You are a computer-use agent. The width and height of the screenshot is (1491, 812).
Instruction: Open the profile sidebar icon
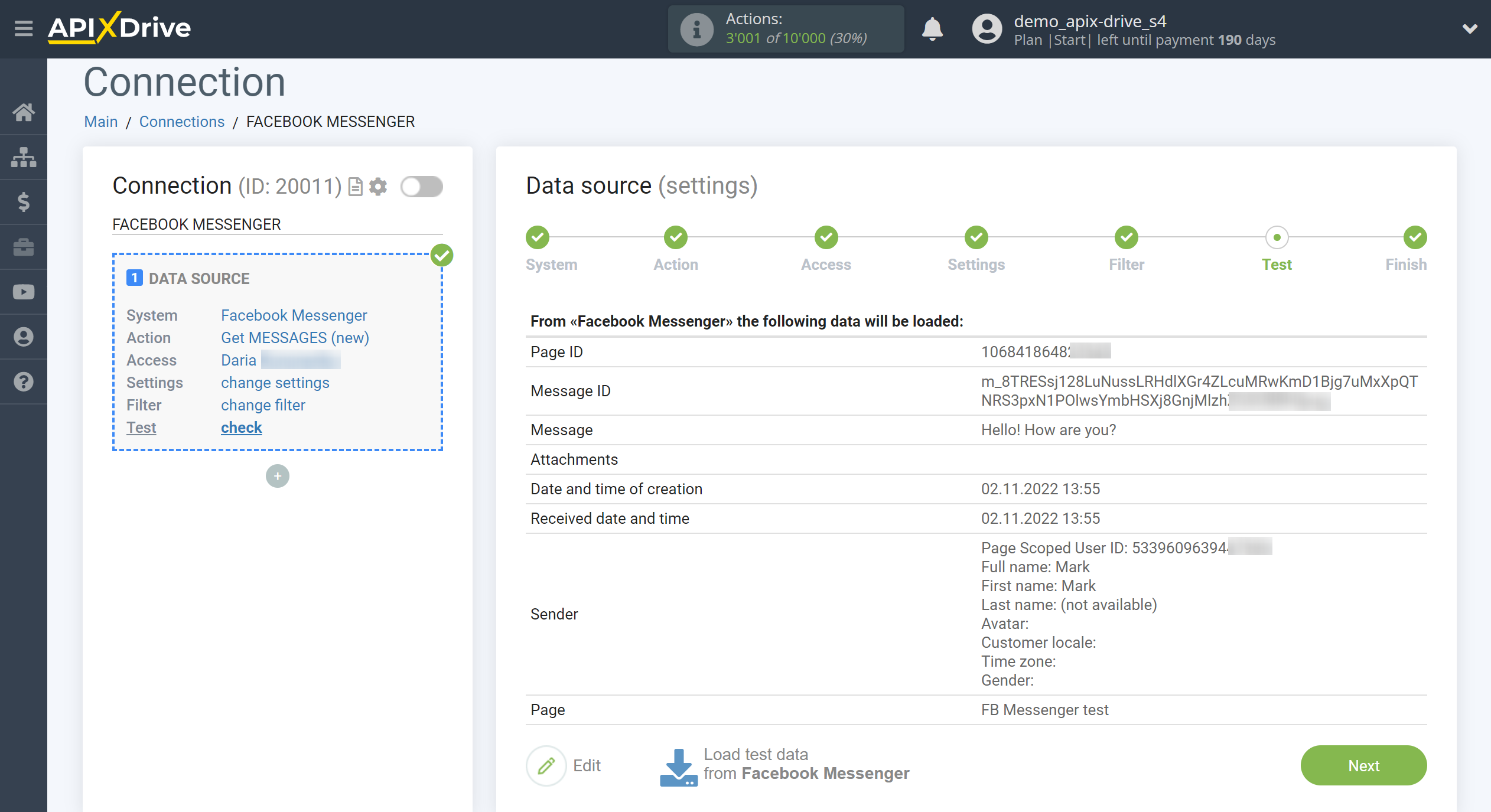point(24,337)
